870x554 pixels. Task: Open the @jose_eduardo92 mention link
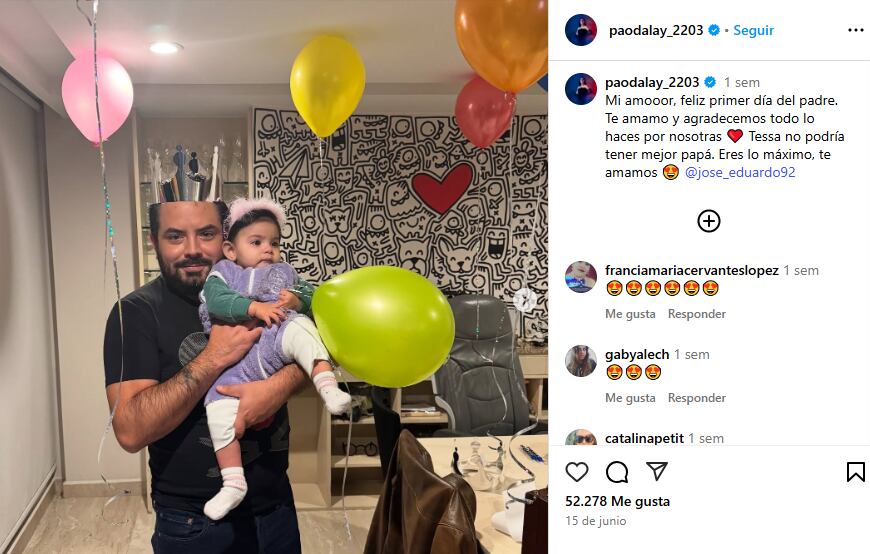(740, 172)
